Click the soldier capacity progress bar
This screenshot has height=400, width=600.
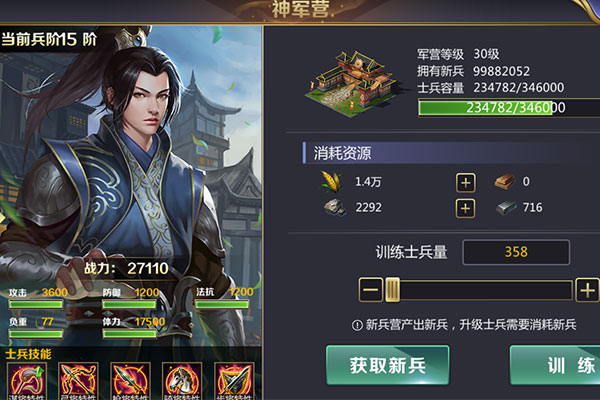click(509, 108)
